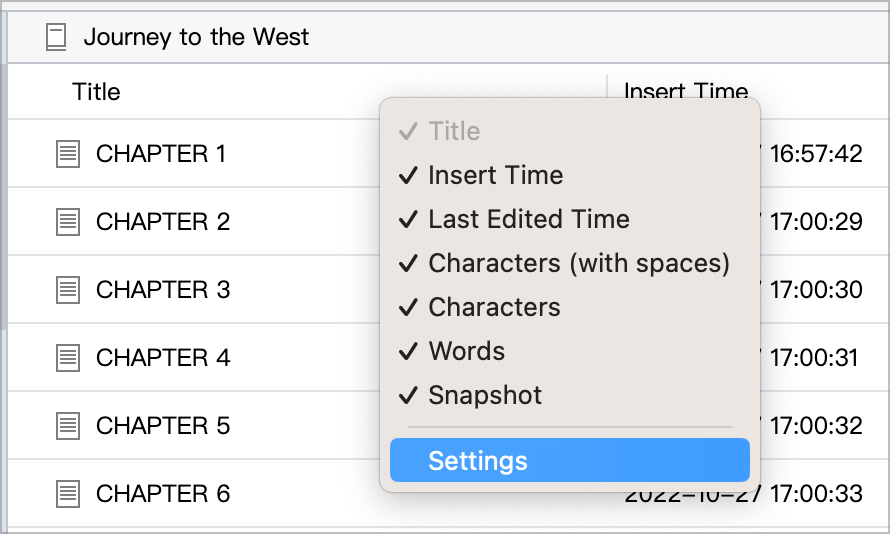Viewport: 890px width, 534px height.
Task: Select the CHAPTER 4 row title
Action: click(163, 358)
